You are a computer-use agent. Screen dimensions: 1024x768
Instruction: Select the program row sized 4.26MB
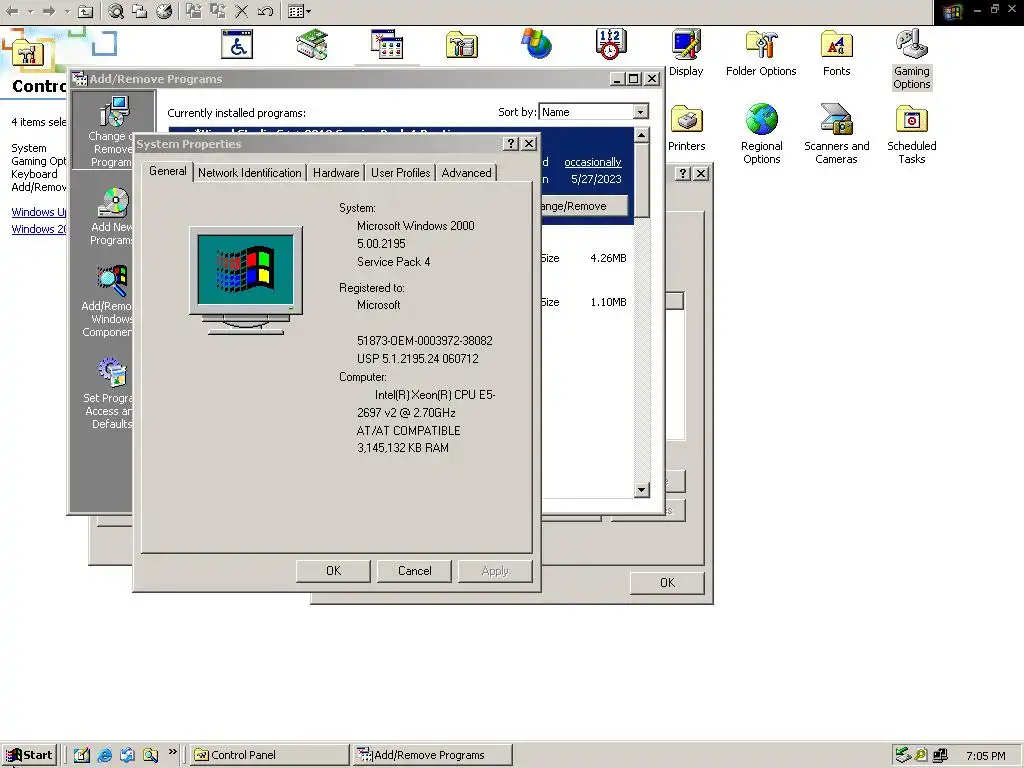click(x=587, y=258)
